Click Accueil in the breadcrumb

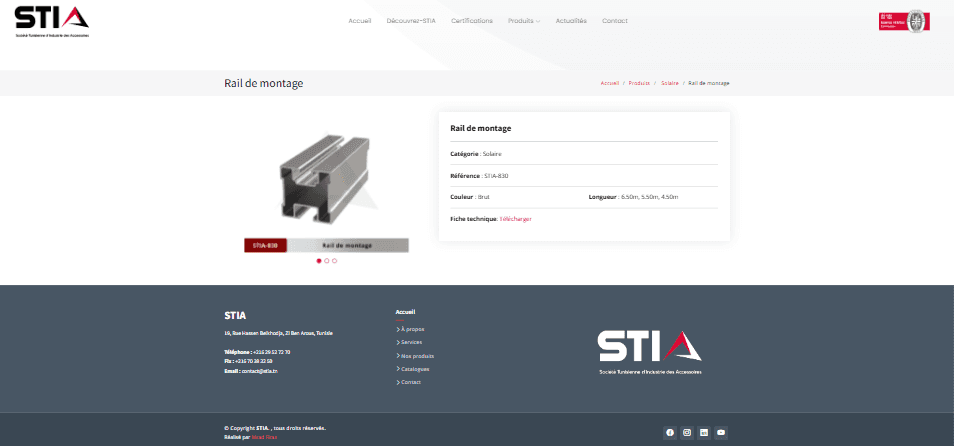610,83
